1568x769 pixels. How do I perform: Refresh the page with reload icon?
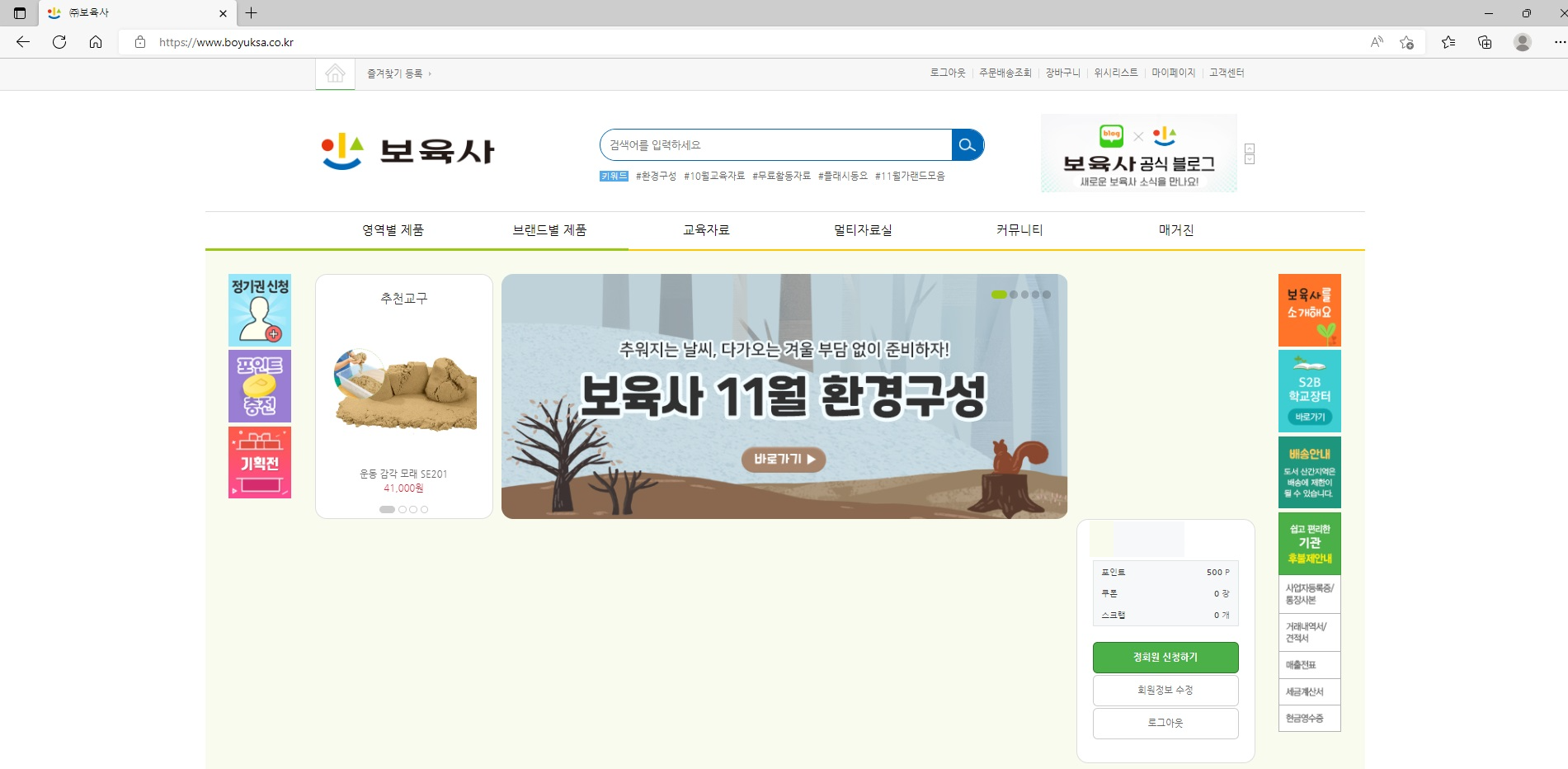(x=59, y=42)
